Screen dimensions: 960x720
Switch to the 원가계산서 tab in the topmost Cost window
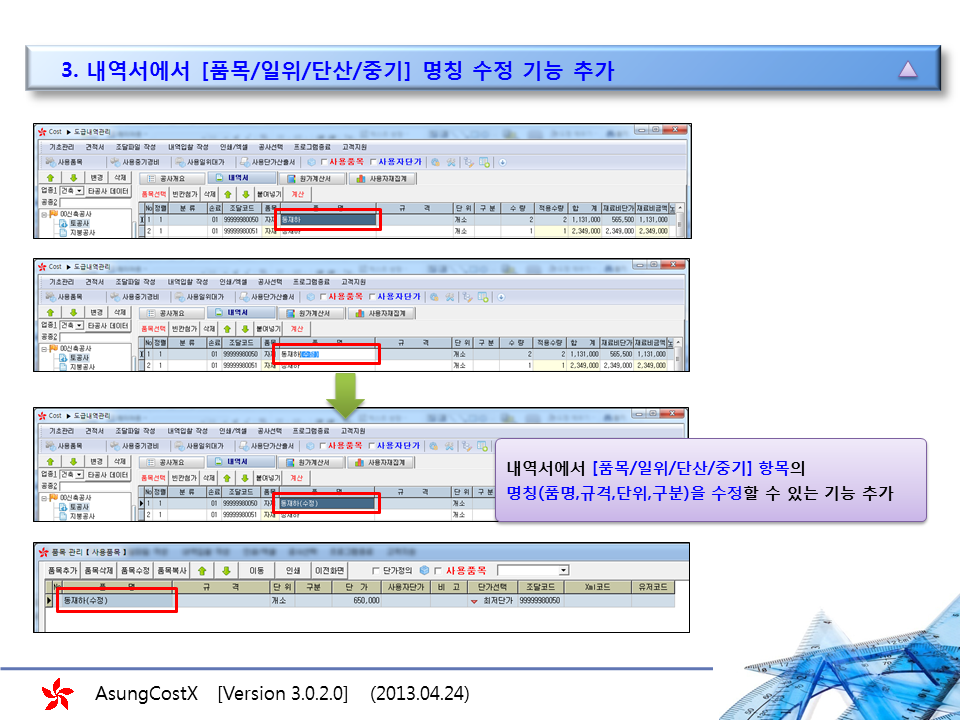[x=312, y=177]
